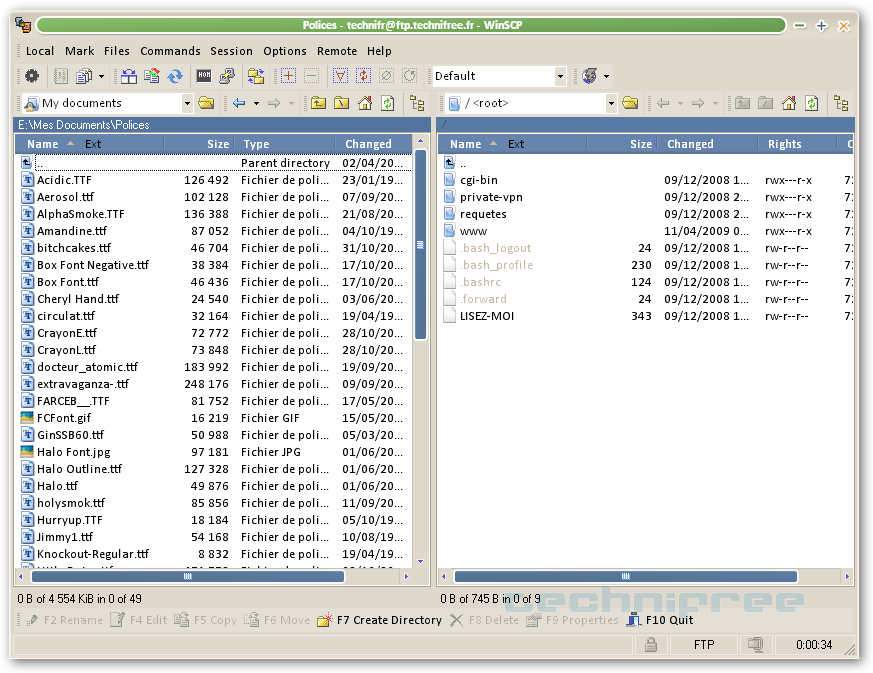The height and width of the screenshot is (673, 873).
Task: Click the Select files plus icon
Action: 289,76
